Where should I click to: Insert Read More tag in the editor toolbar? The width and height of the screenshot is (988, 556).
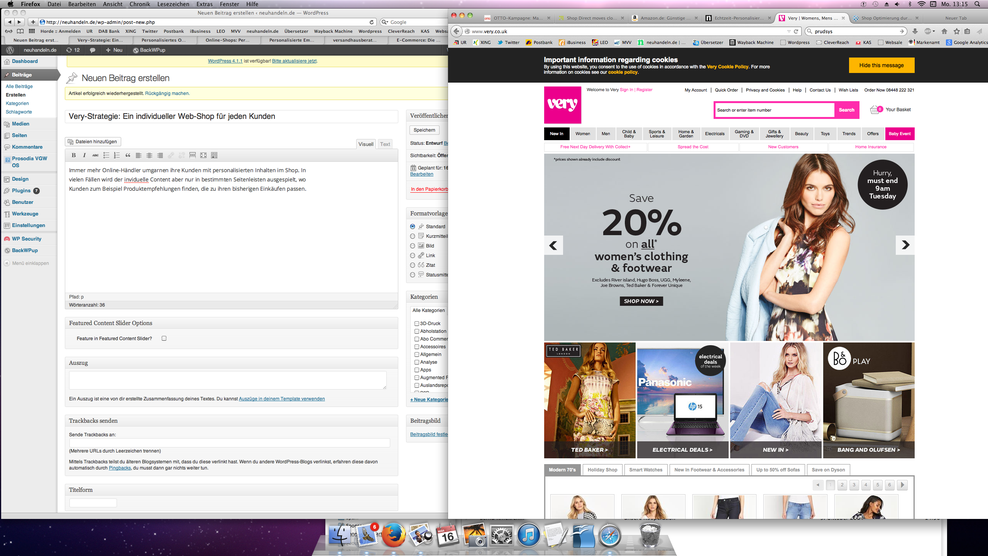coord(192,155)
